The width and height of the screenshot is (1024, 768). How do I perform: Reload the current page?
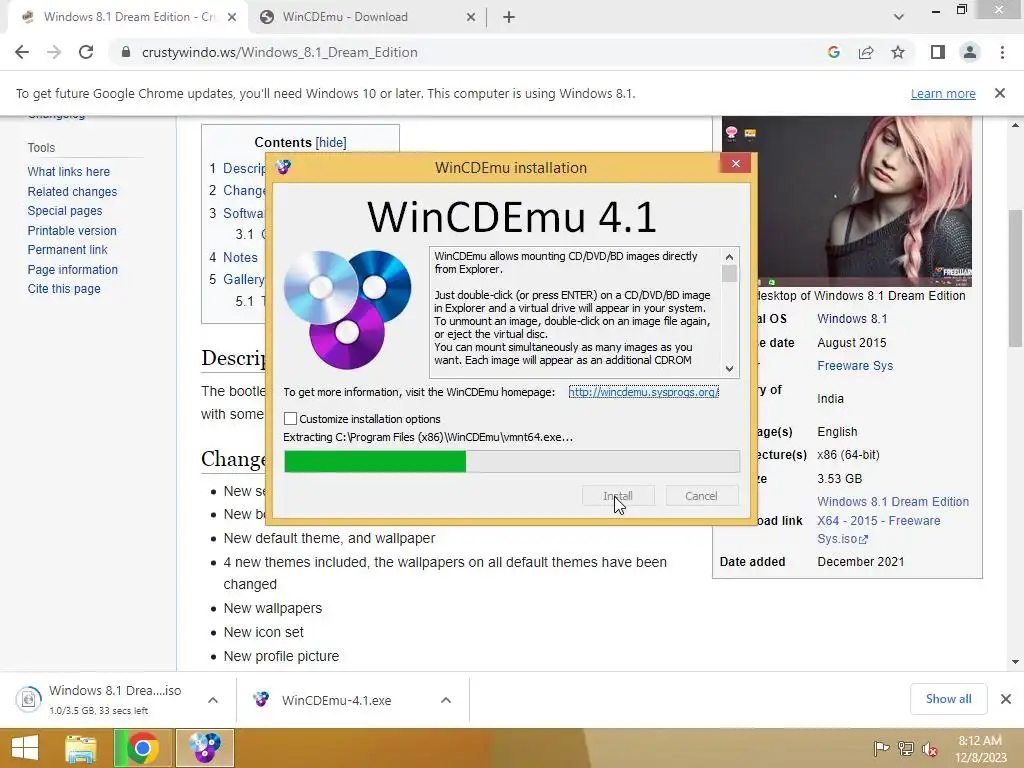tap(86, 52)
